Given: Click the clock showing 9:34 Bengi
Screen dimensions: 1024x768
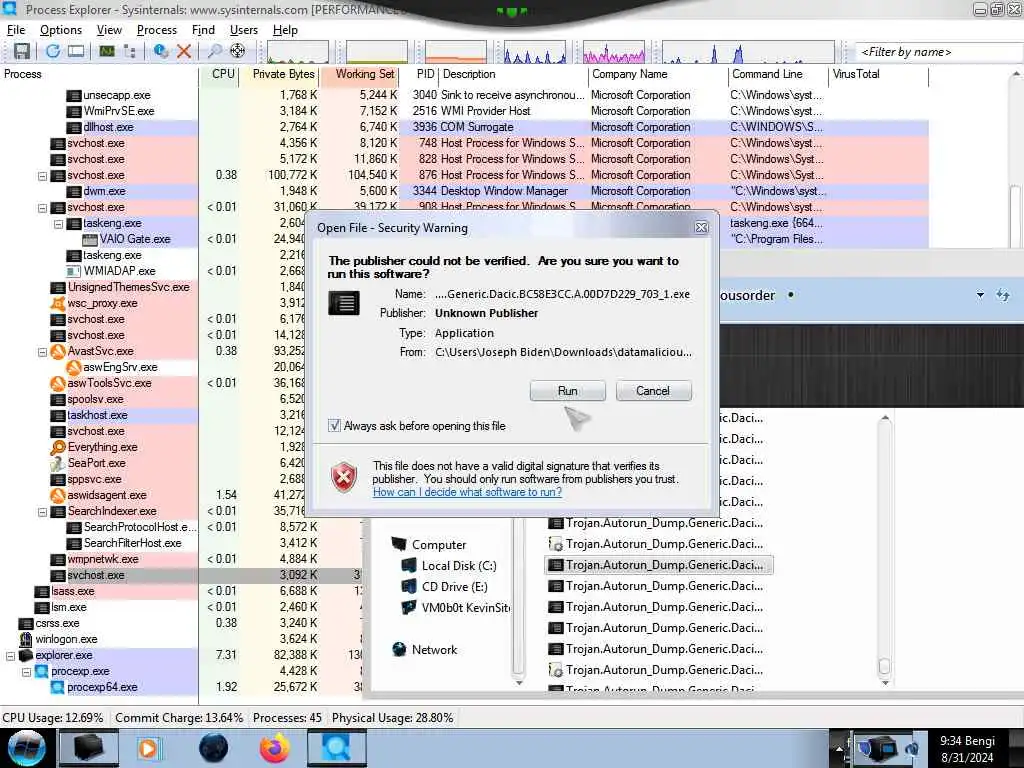Looking at the screenshot, I should 967,748.
